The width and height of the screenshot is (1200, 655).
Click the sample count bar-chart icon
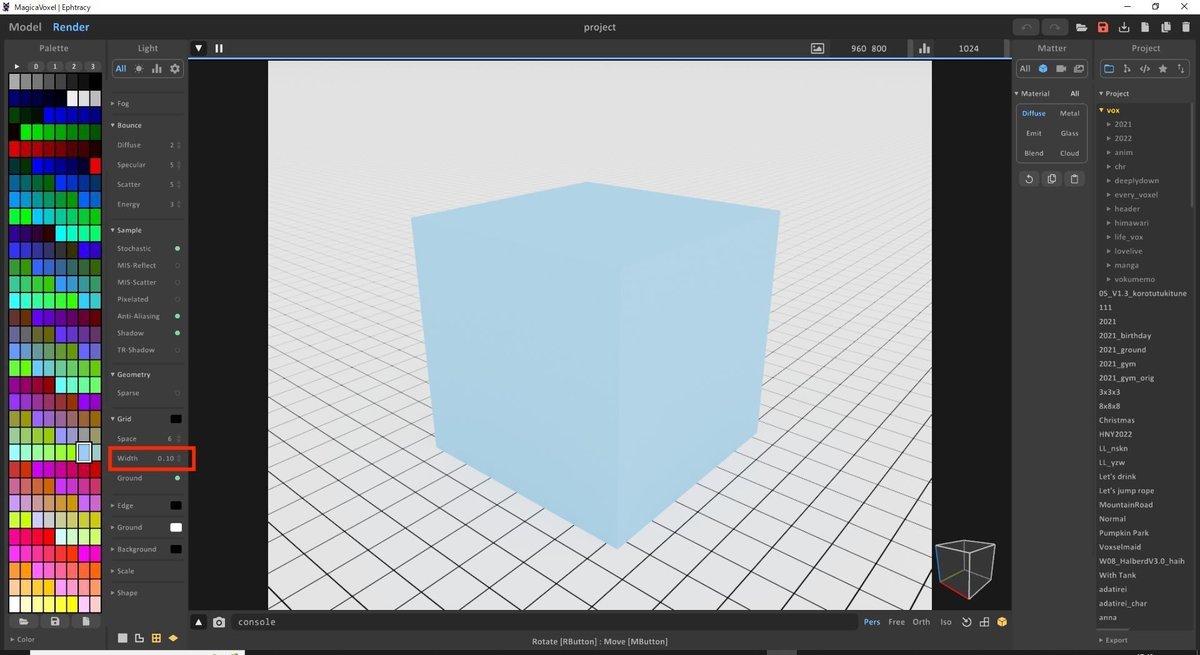coord(924,48)
